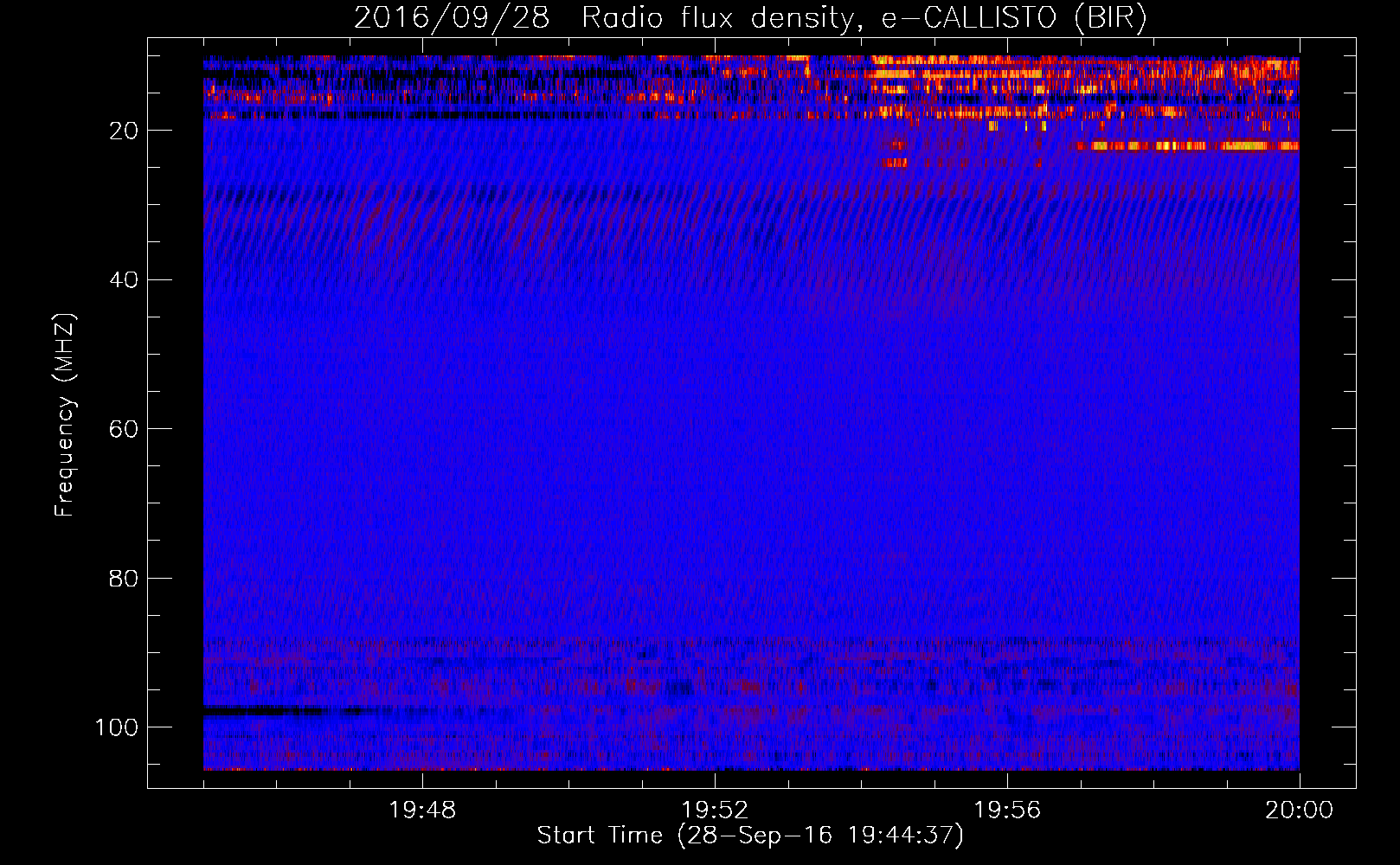
Task: Click the '40' frequency tick label
Action: tap(124, 280)
